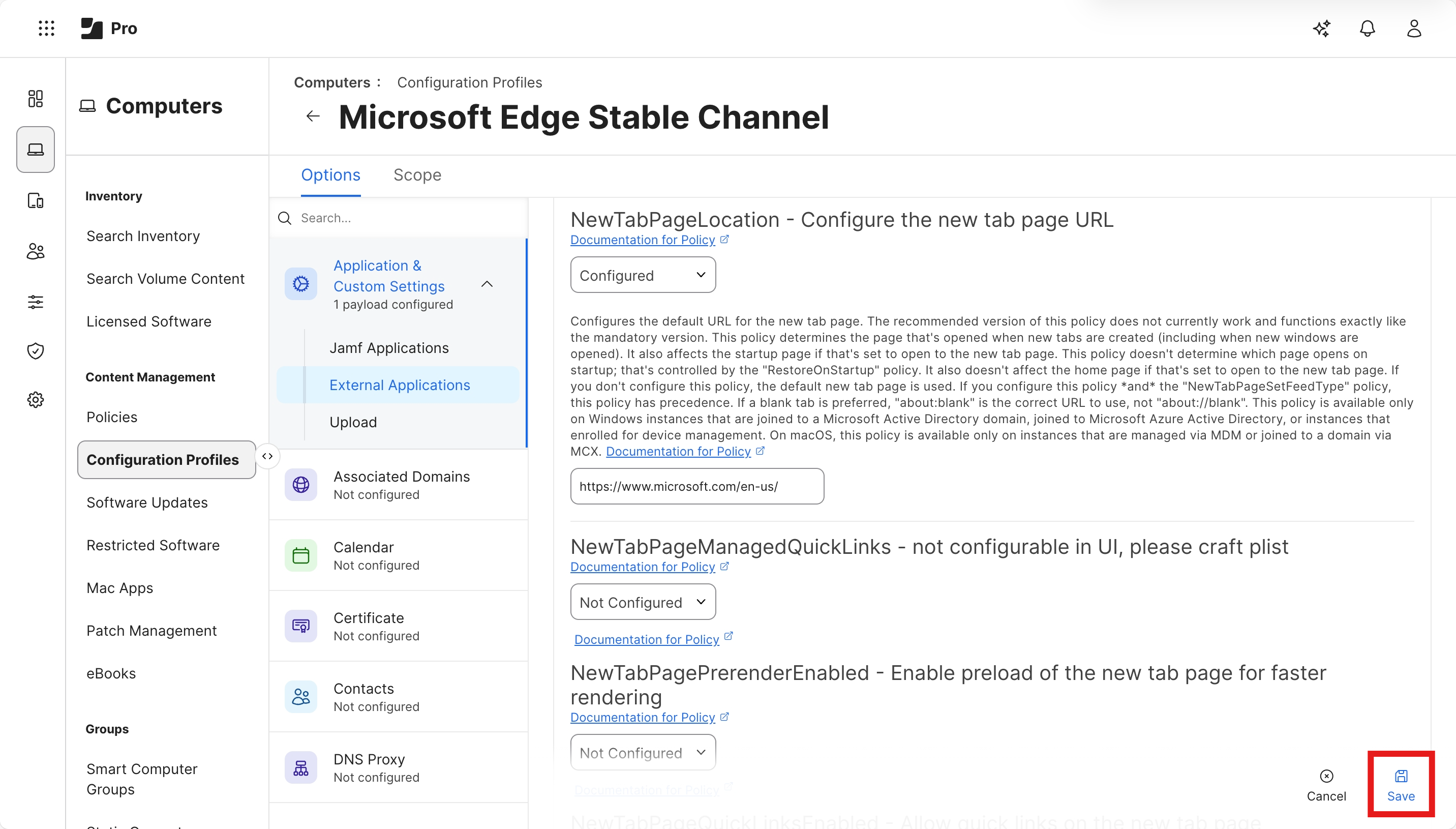Select the Computers laptop icon in rail
Viewport: 1456px width, 829px height.
pyautogui.click(x=35, y=149)
